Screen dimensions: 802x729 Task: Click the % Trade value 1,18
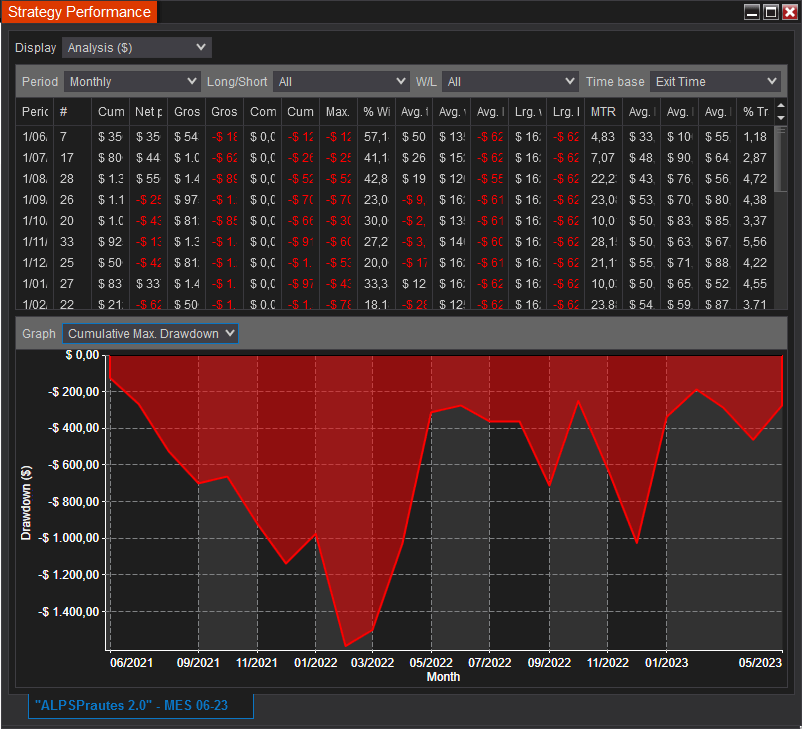coord(755,137)
